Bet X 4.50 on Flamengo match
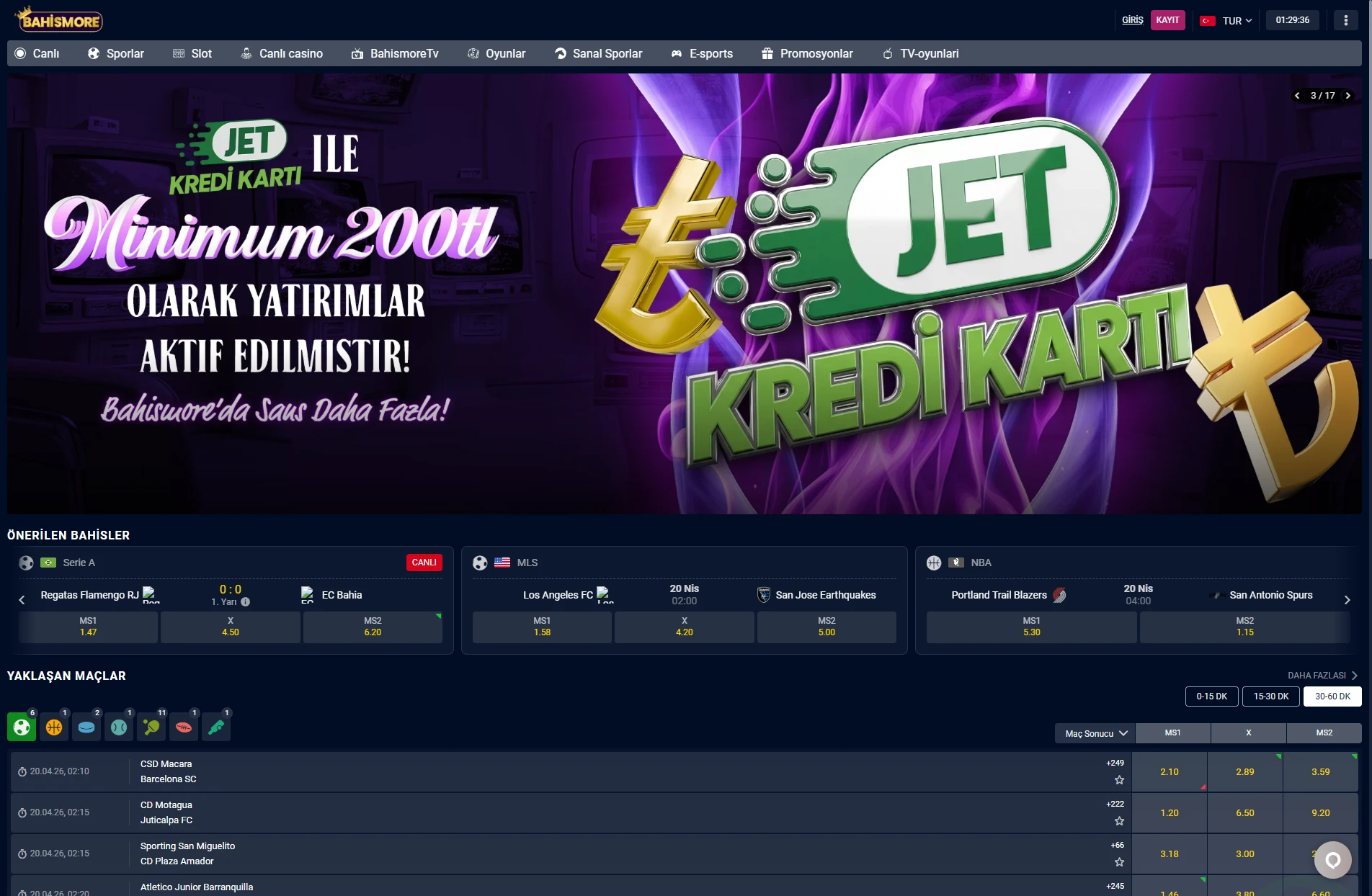1372x896 pixels. [x=230, y=627]
